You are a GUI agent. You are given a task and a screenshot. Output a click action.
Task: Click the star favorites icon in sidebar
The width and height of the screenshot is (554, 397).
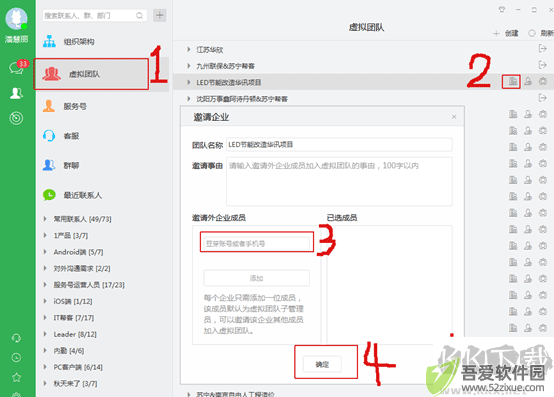tap(16, 378)
